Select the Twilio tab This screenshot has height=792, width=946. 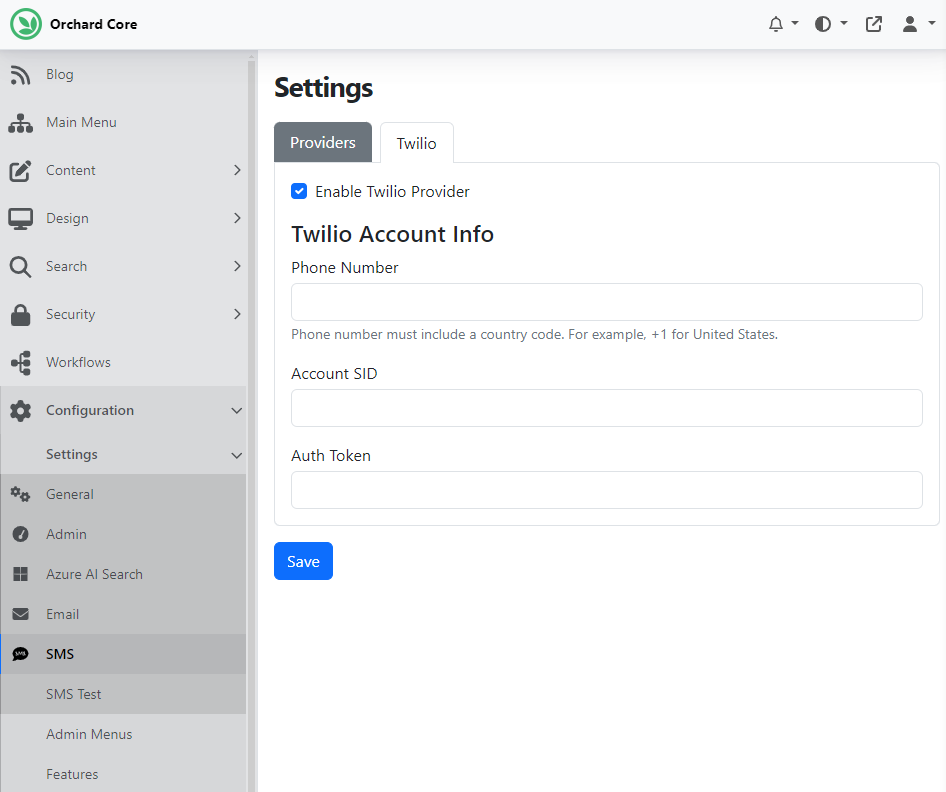pyautogui.click(x=416, y=143)
